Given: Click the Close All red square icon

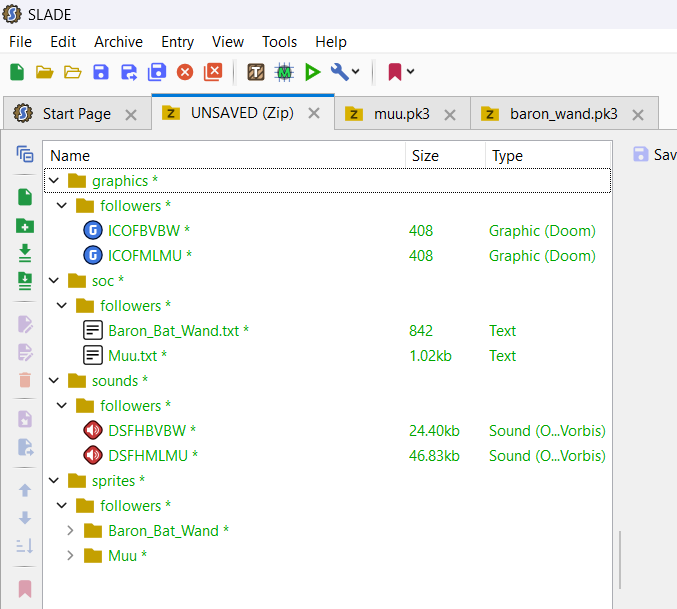Looking at the screenshot, I should coord(213,72).
